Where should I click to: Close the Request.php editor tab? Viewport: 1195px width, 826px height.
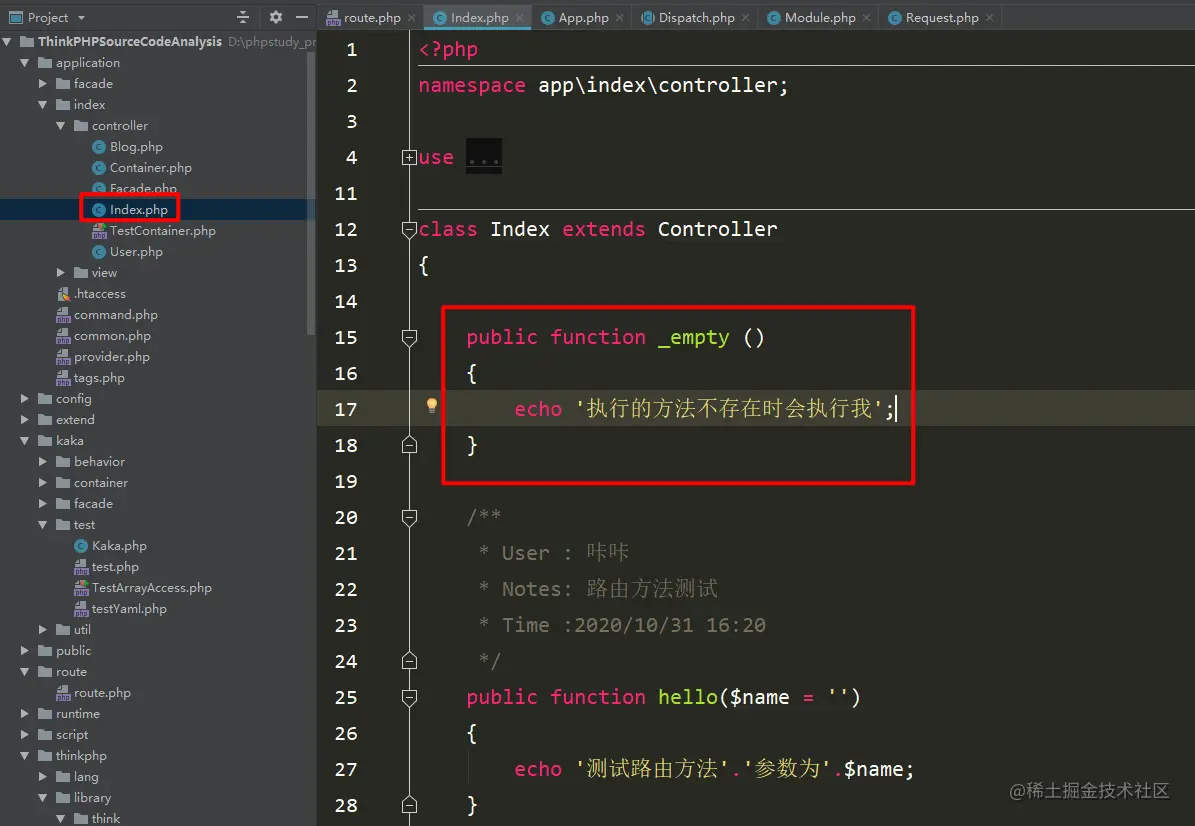pyautogui.click(x=989, y=17)
